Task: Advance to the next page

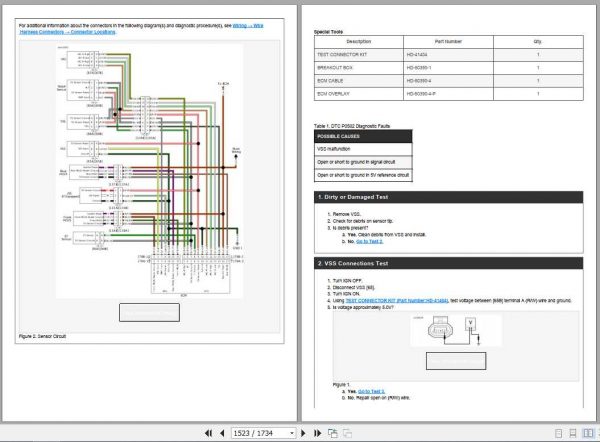Action: pos(305,433)
